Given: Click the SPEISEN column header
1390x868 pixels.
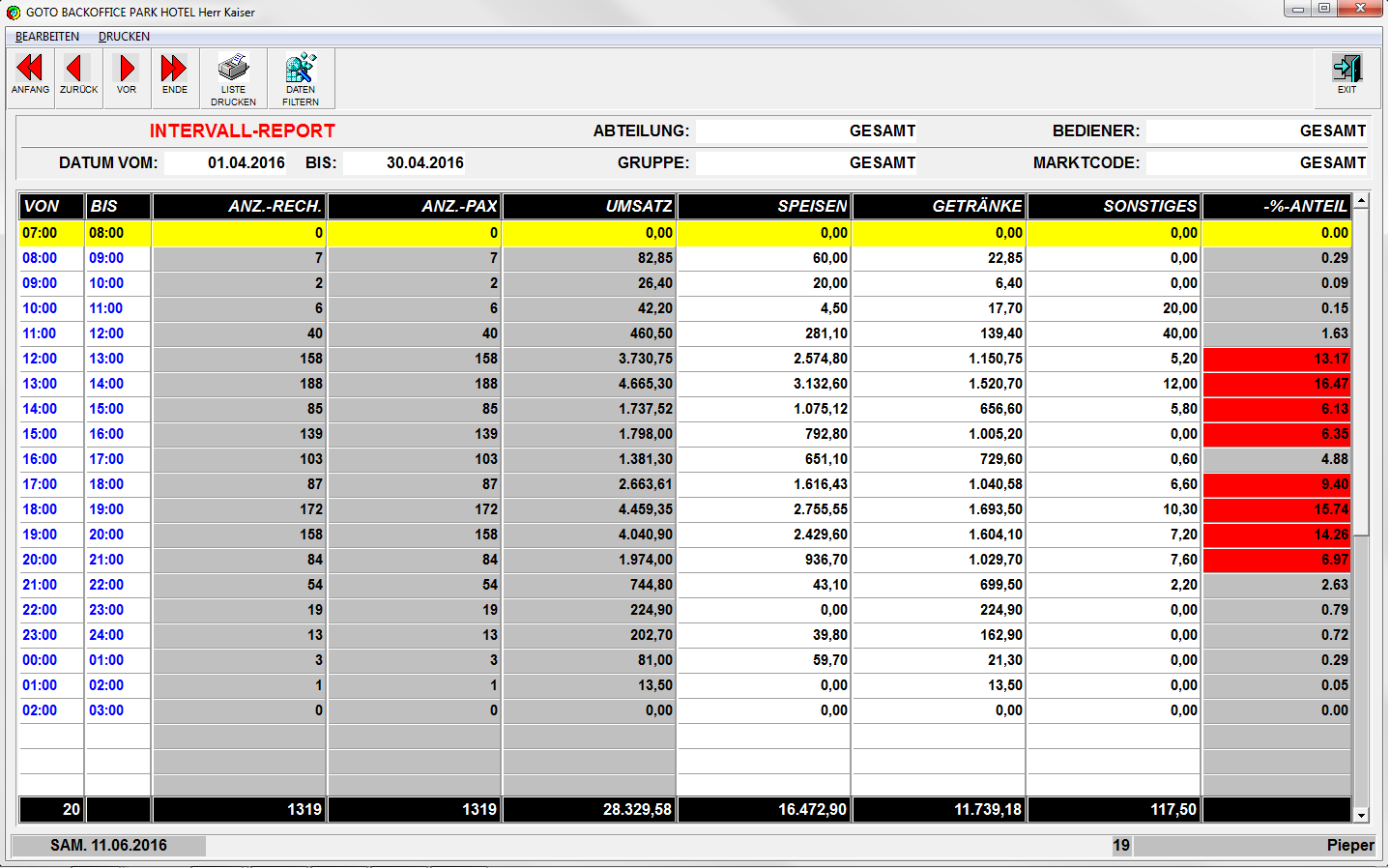Looking at the screenshot, I should [764, 206].
